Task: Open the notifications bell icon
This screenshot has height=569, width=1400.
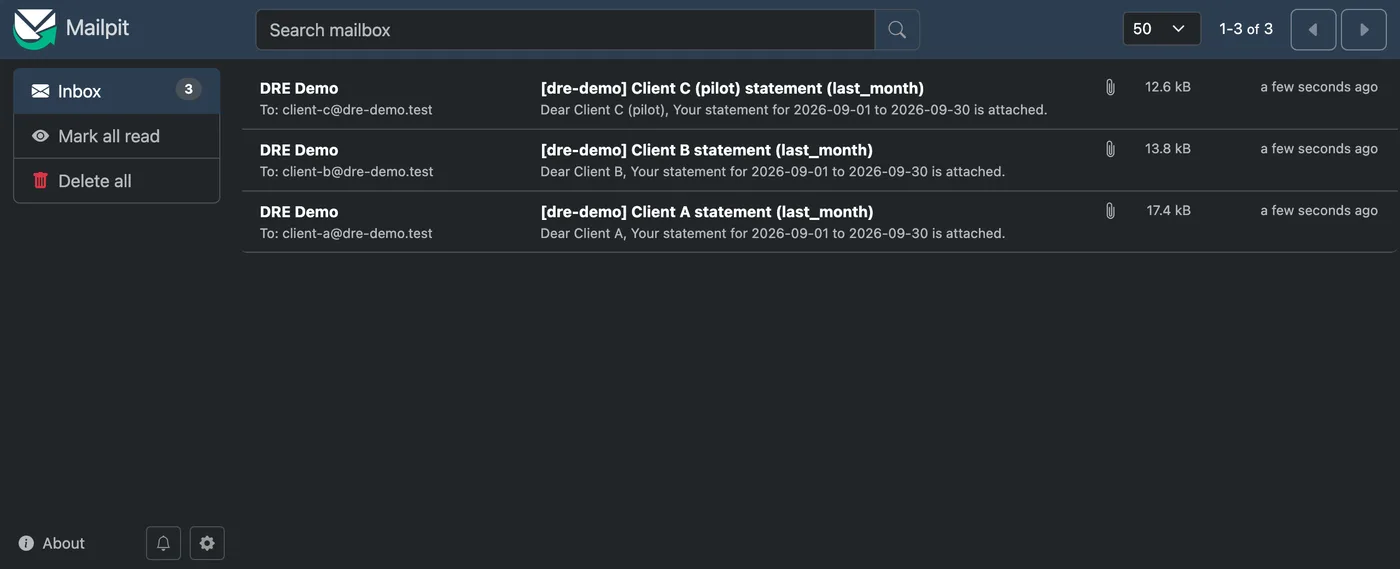Action: coord(163,543)
